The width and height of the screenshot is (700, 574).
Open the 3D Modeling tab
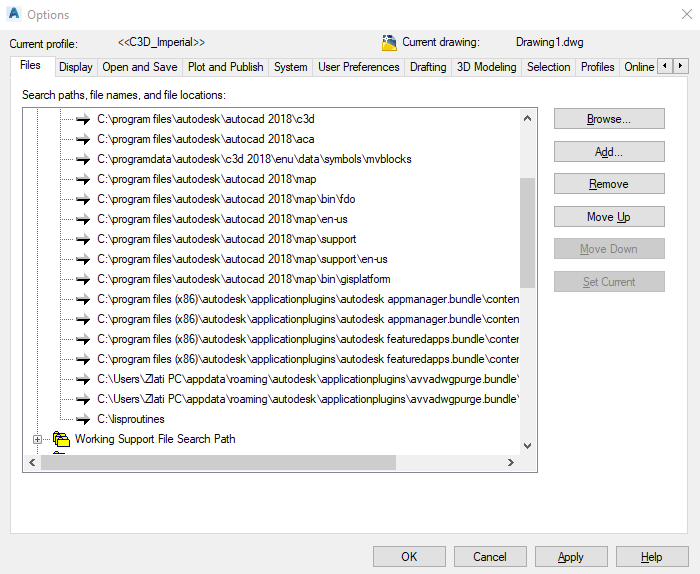tap(486, 67)
